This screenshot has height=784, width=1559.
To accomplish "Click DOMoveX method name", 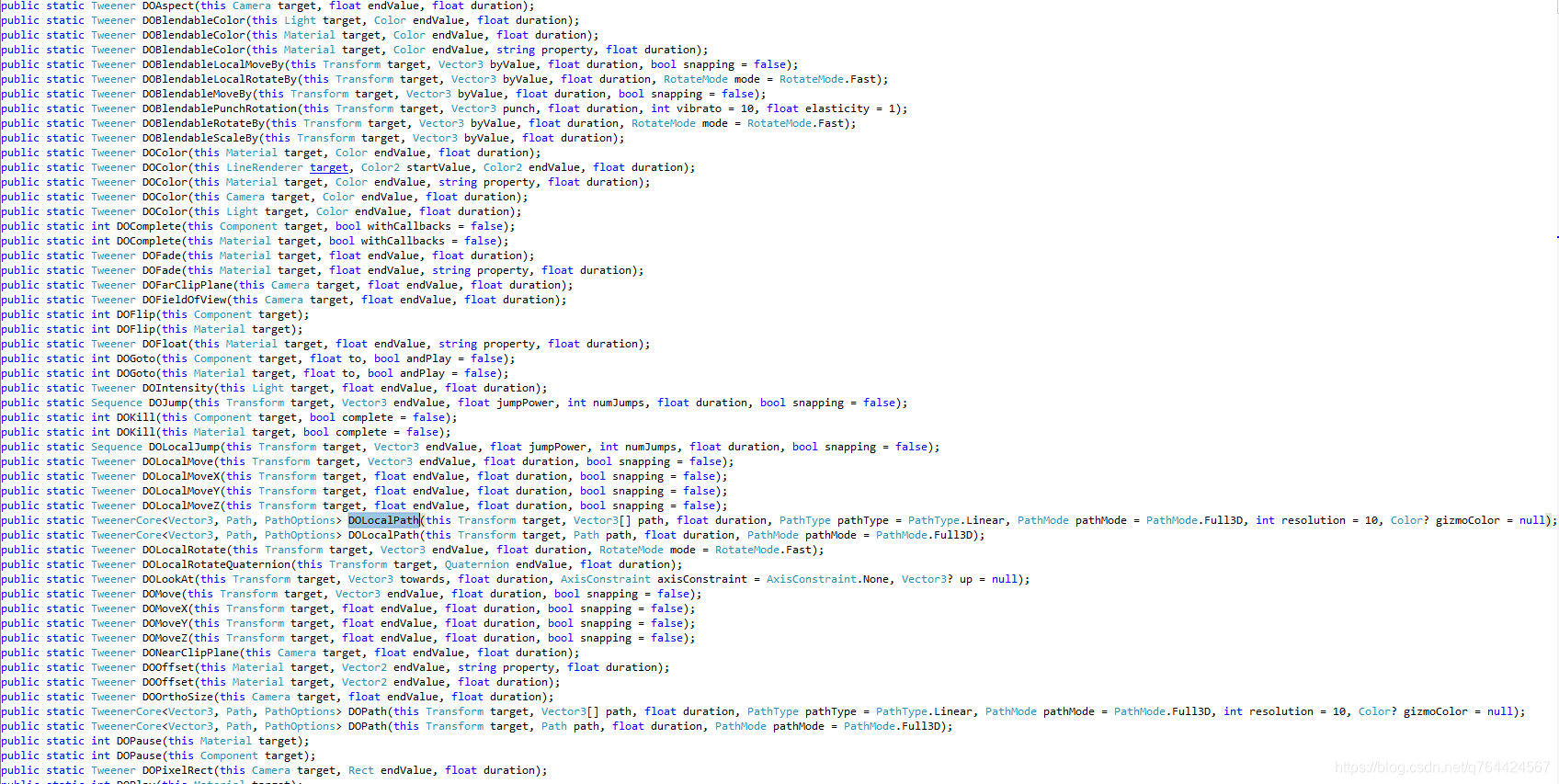I will pos(165,608).
